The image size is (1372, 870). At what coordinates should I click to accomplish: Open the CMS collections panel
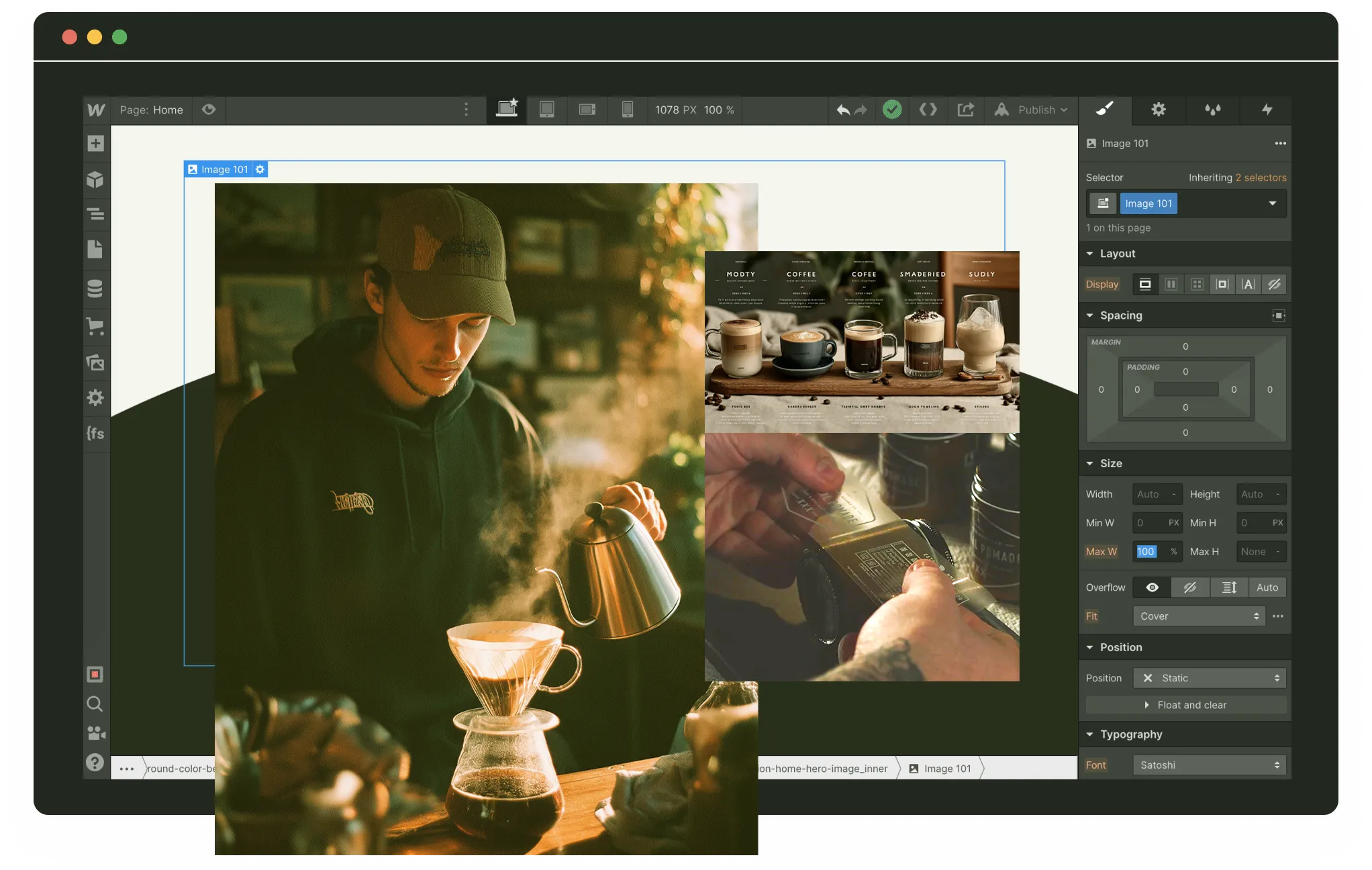point(95,288)
